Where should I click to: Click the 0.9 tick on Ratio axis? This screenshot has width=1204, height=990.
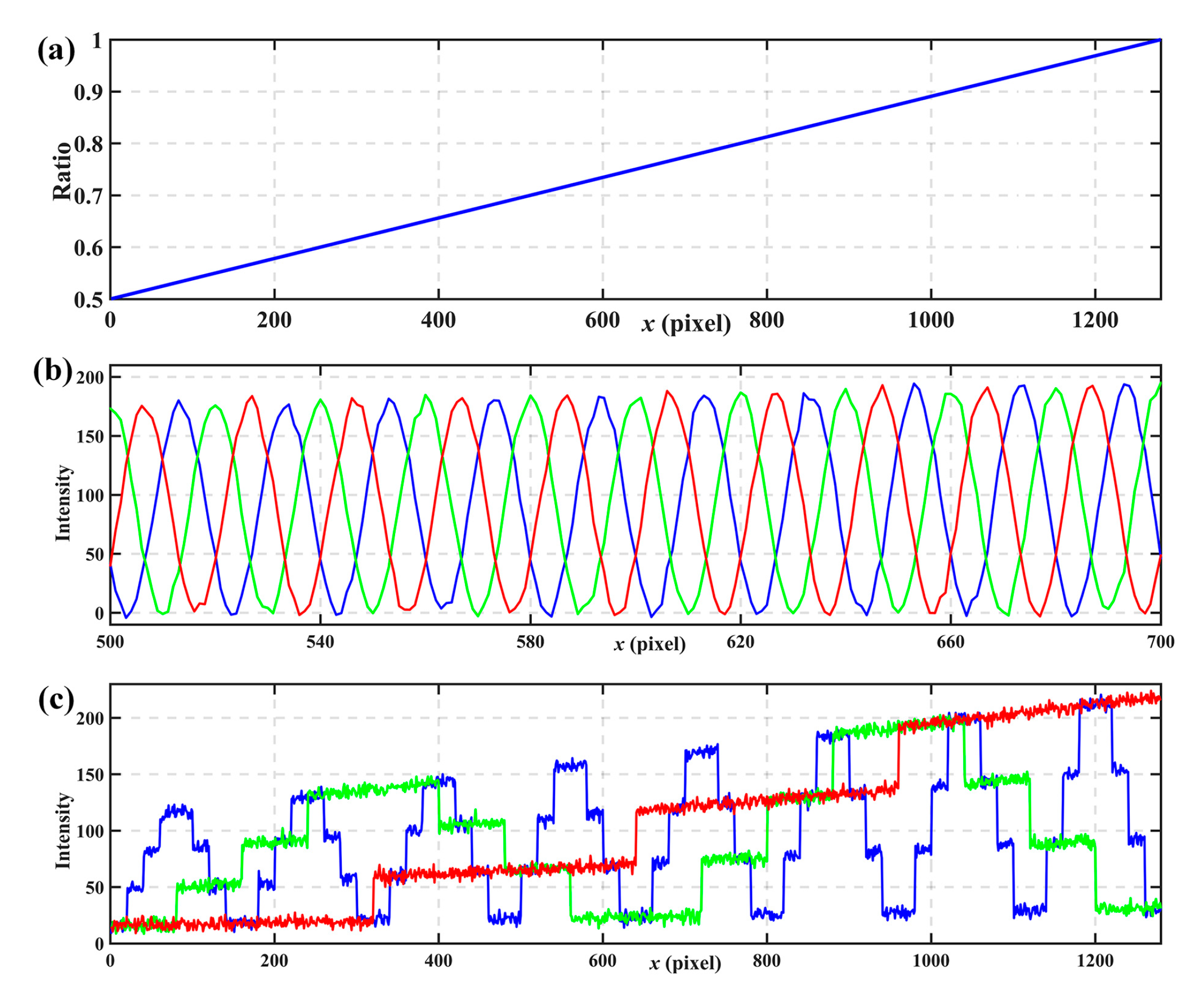point(88,92)
